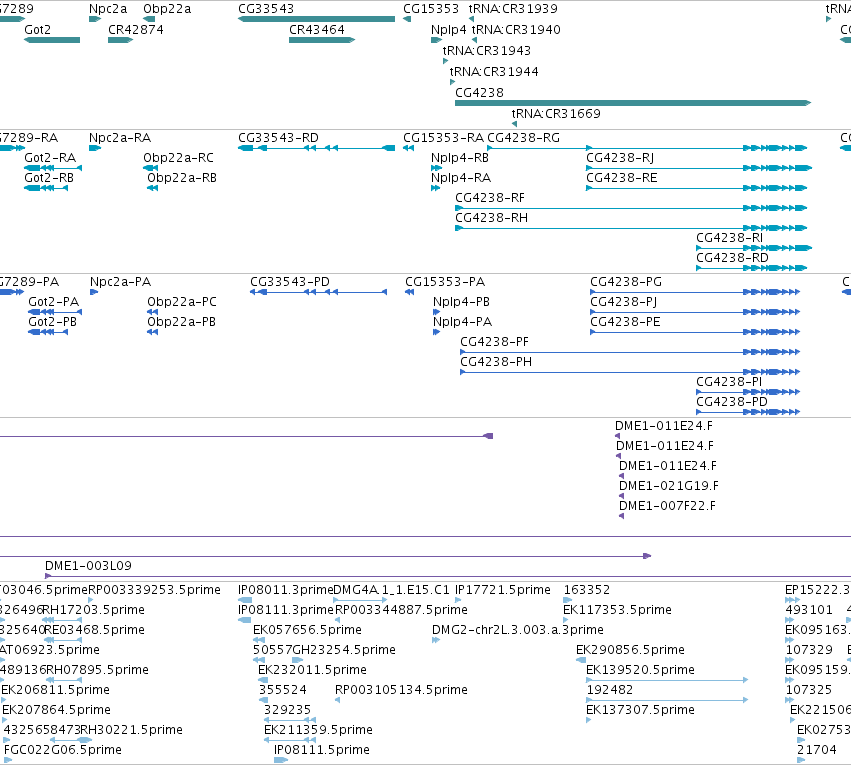Click the CG33543-RD transcript label
This screenshot has width=851, height=765.
tap(278, 138)
